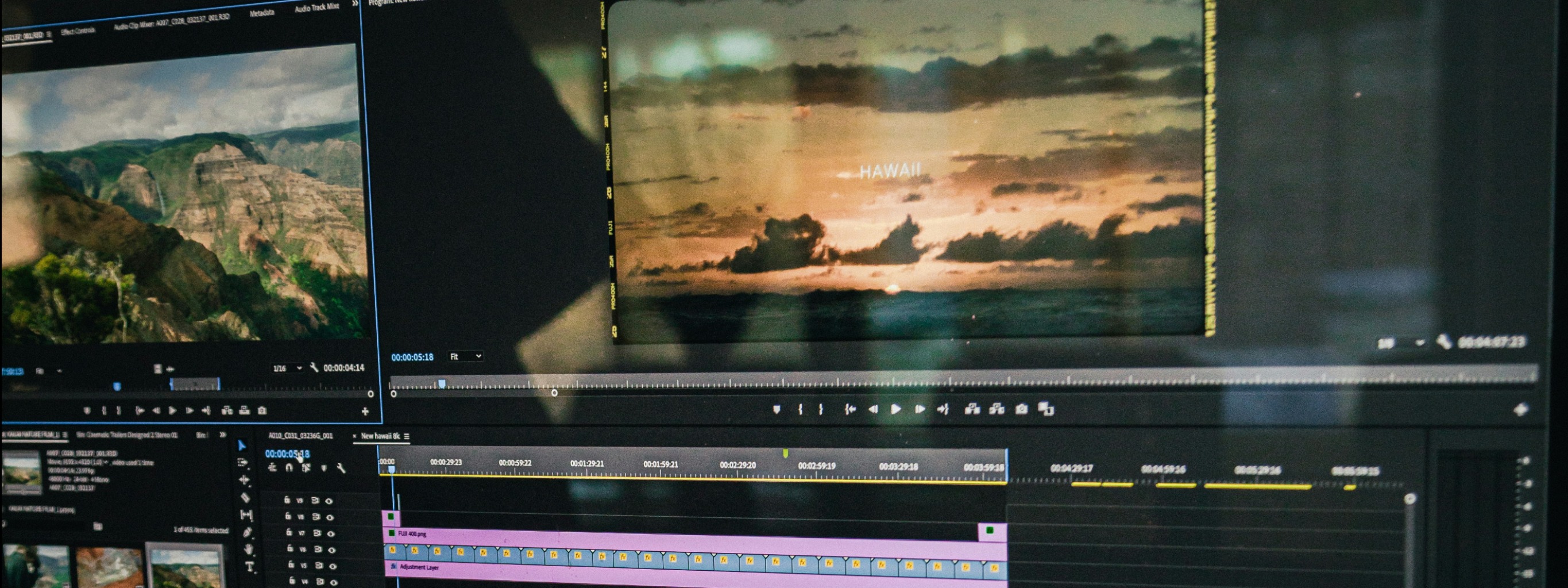Viewport: 1568px width, 588px height.
Task: Open the Effect Controls tab
Action: 78,31
